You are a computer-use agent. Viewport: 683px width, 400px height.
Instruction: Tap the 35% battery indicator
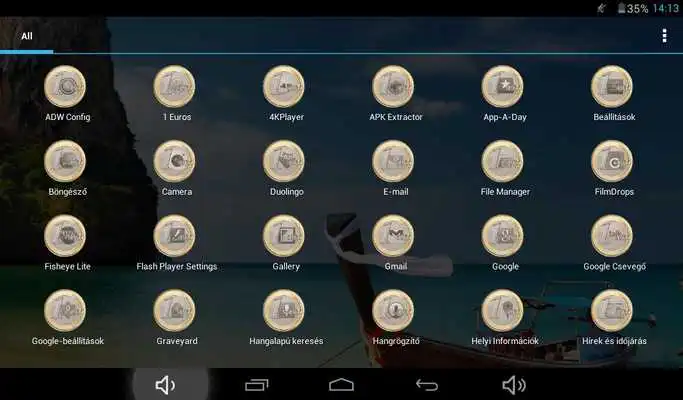coord(634,8)
